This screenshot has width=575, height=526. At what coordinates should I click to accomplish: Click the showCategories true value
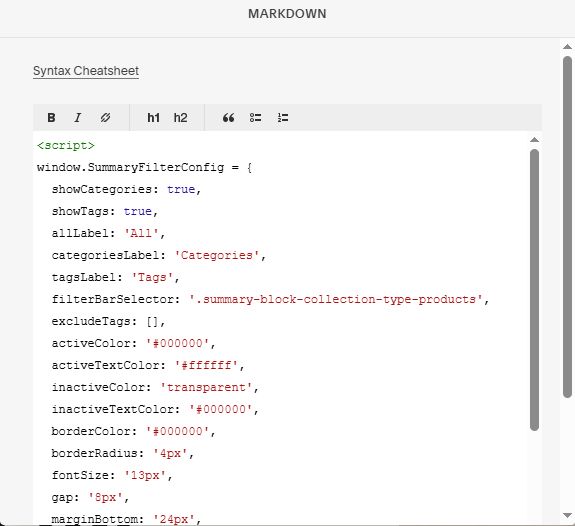(181, 189)
